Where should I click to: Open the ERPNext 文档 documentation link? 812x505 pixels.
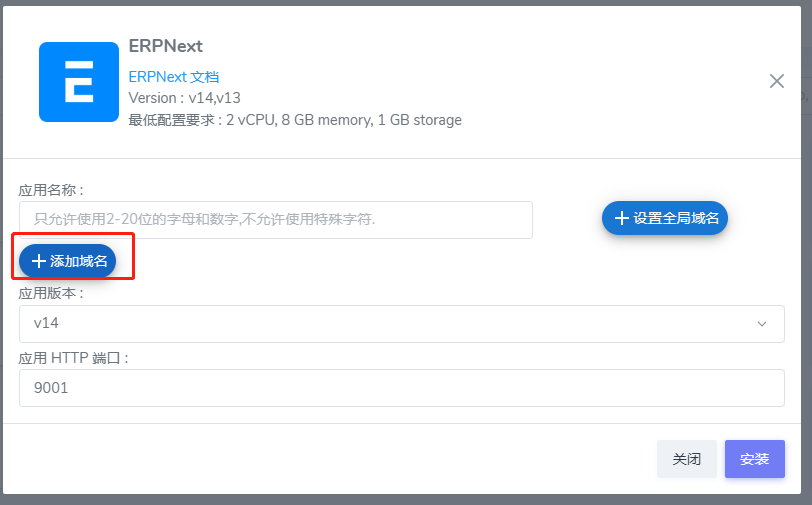pyautogui.click(x=174, y=76)
